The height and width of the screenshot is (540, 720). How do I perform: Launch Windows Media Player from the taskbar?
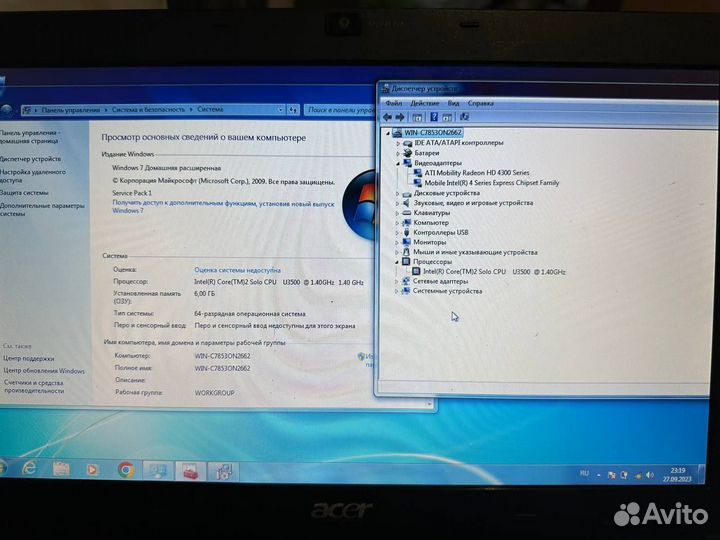click(92, 470)
